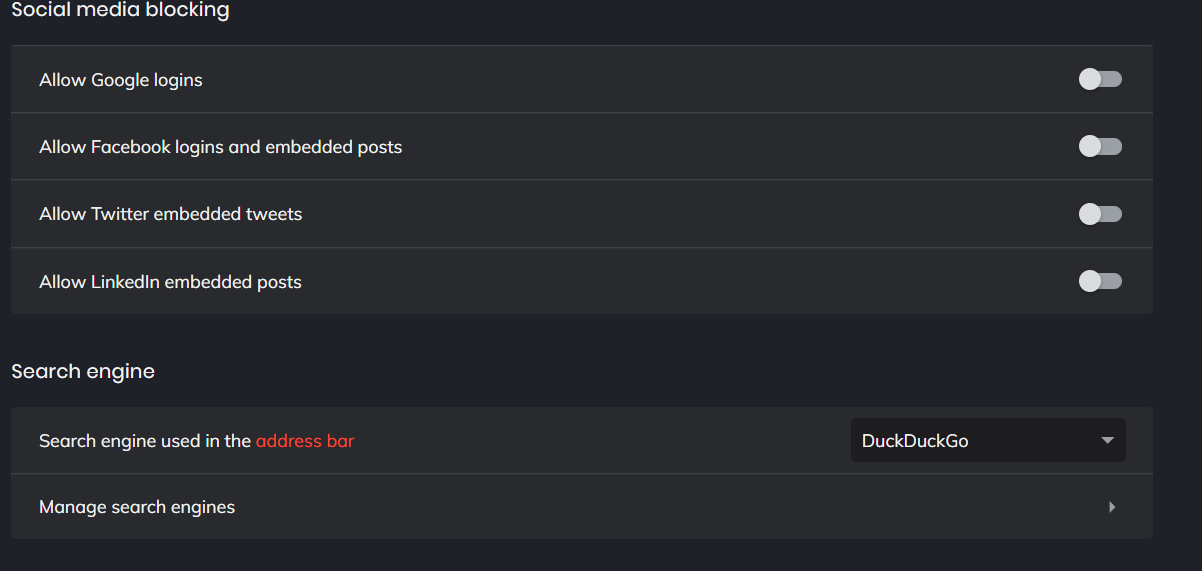Click the Social media blocking heading

click(120, 11)
